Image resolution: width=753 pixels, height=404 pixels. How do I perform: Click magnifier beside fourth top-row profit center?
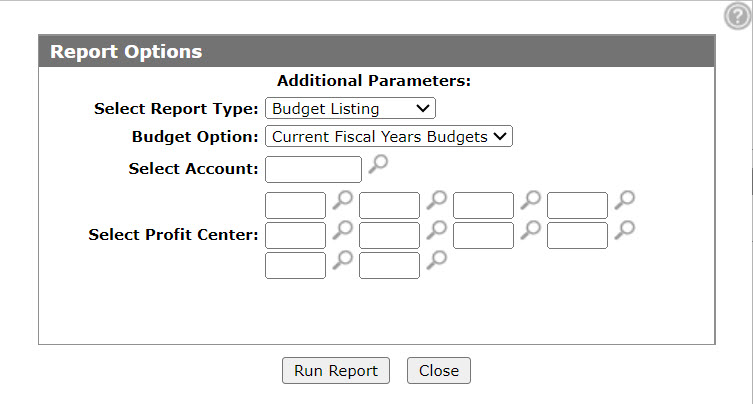tap(625, 200)
